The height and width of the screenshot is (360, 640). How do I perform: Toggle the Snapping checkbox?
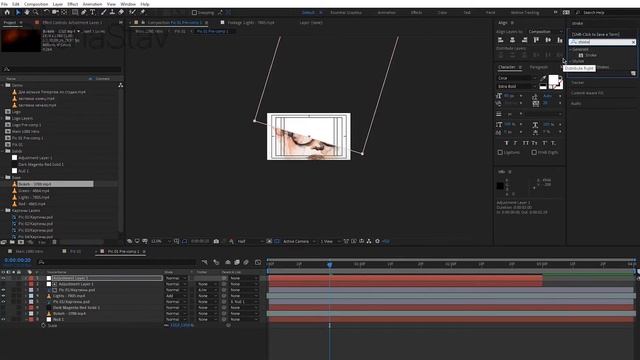point(194,13)
